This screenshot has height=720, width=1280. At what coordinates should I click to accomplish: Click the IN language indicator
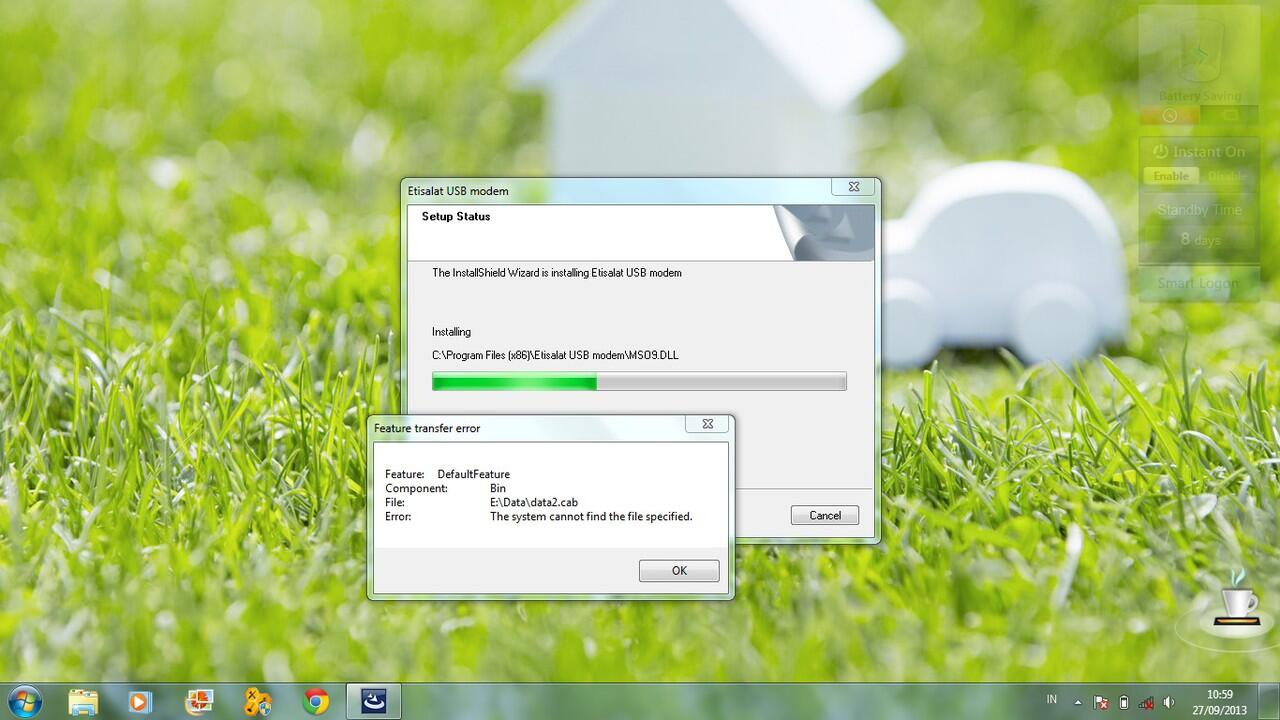coord(1052,700)
